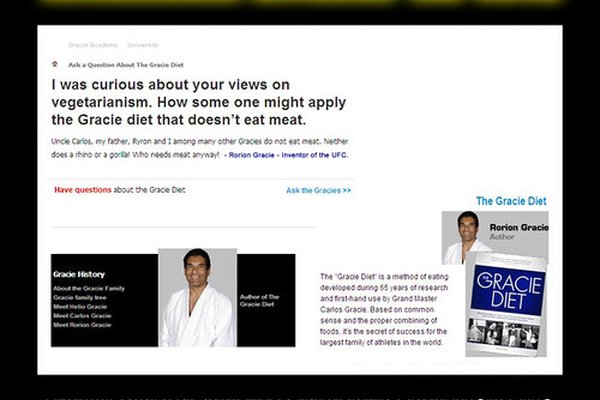Open the University nav link

coord(143,45)
